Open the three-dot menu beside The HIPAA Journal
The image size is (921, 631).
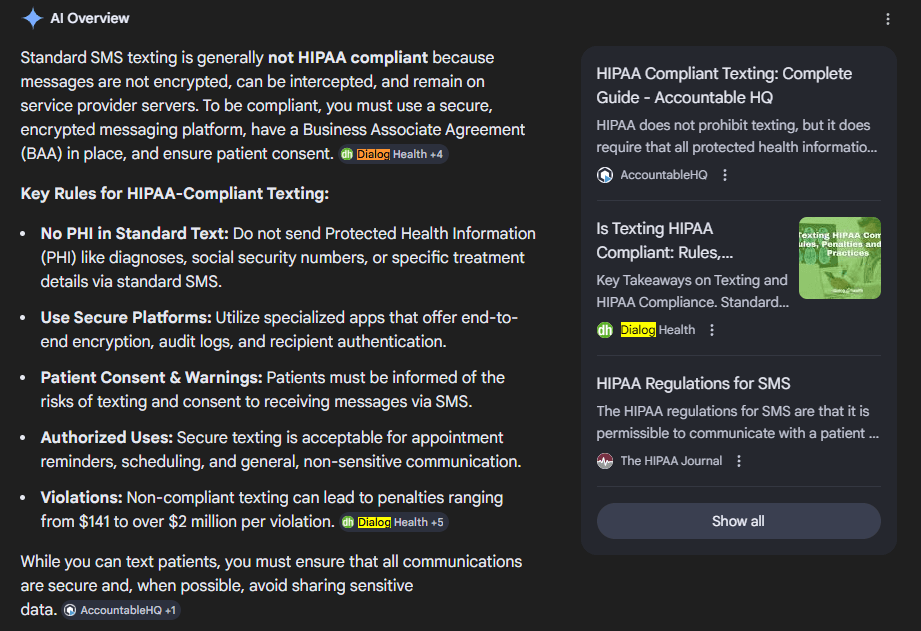coord(738,460)
